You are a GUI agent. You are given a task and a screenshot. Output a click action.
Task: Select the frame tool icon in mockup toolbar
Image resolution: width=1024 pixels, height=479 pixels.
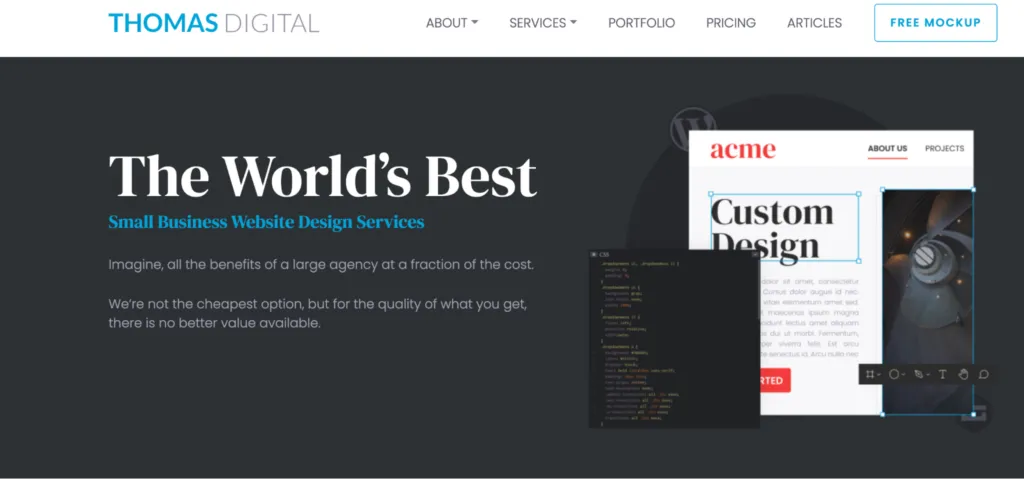coord(870,374)
